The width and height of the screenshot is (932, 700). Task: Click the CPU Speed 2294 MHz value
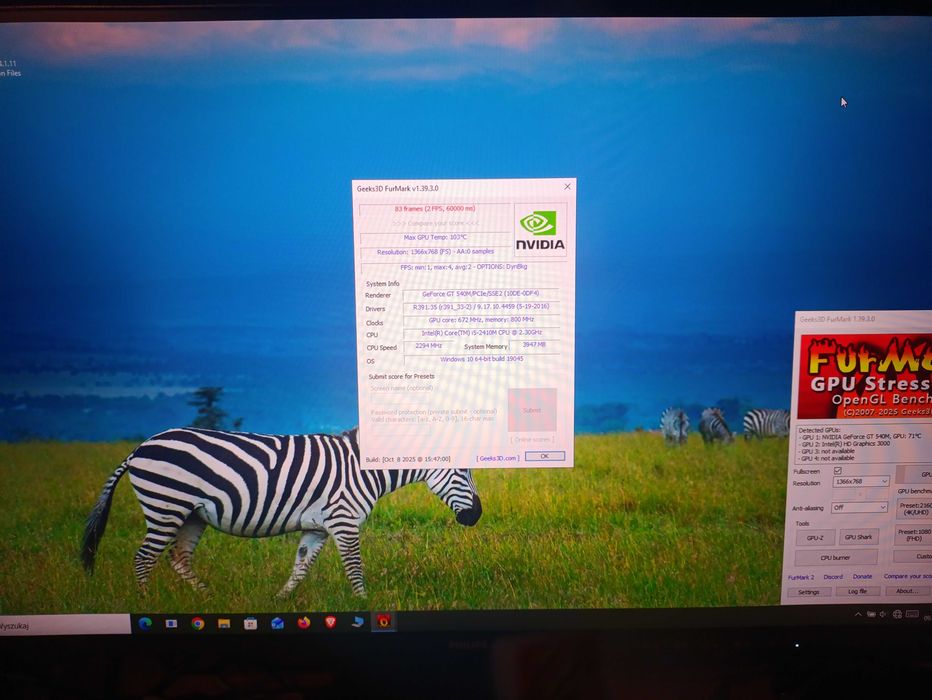tap(428, 346)
